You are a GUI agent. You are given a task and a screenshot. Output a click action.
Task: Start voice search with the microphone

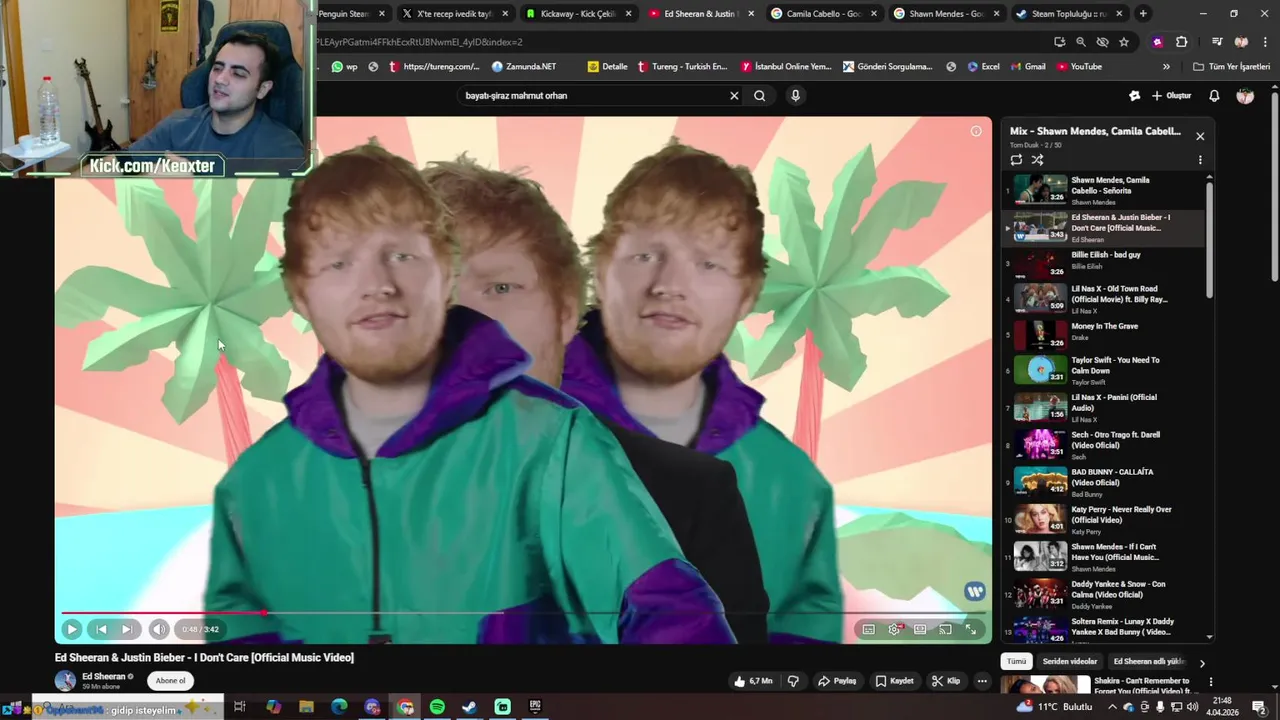tap(795, 96)
